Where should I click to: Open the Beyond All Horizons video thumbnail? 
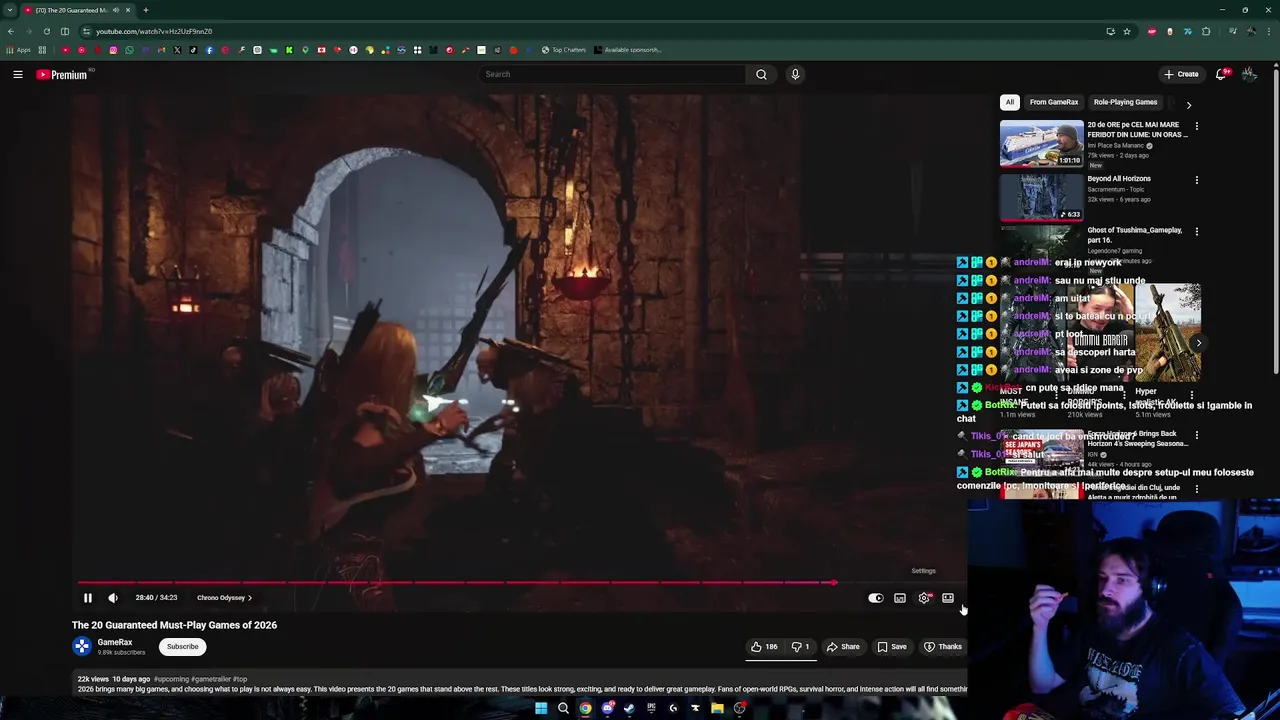pos(1041,196)
